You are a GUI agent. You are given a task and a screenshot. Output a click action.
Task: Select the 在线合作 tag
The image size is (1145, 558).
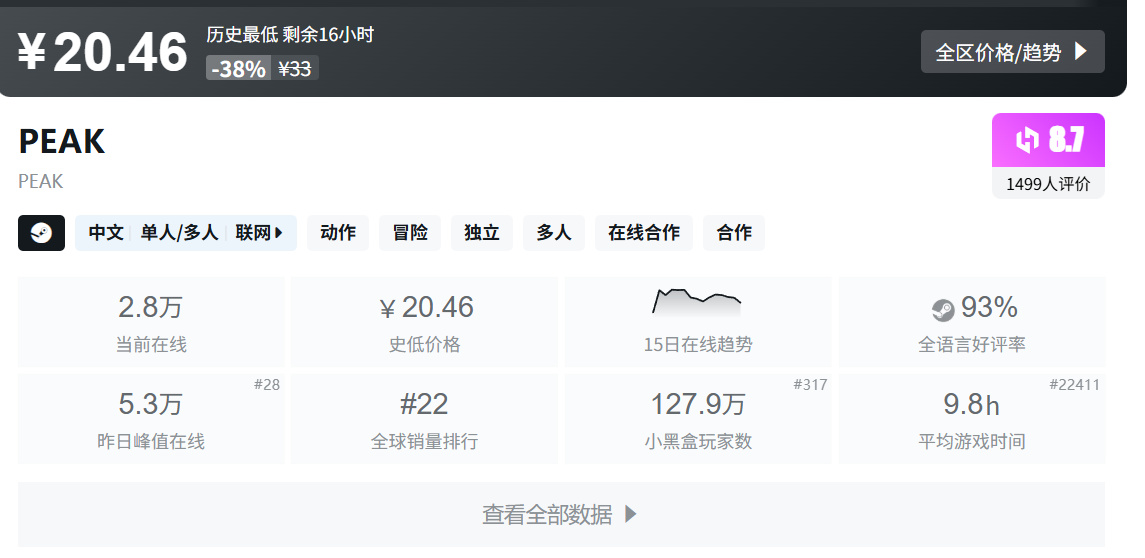(x=643, y=233)
